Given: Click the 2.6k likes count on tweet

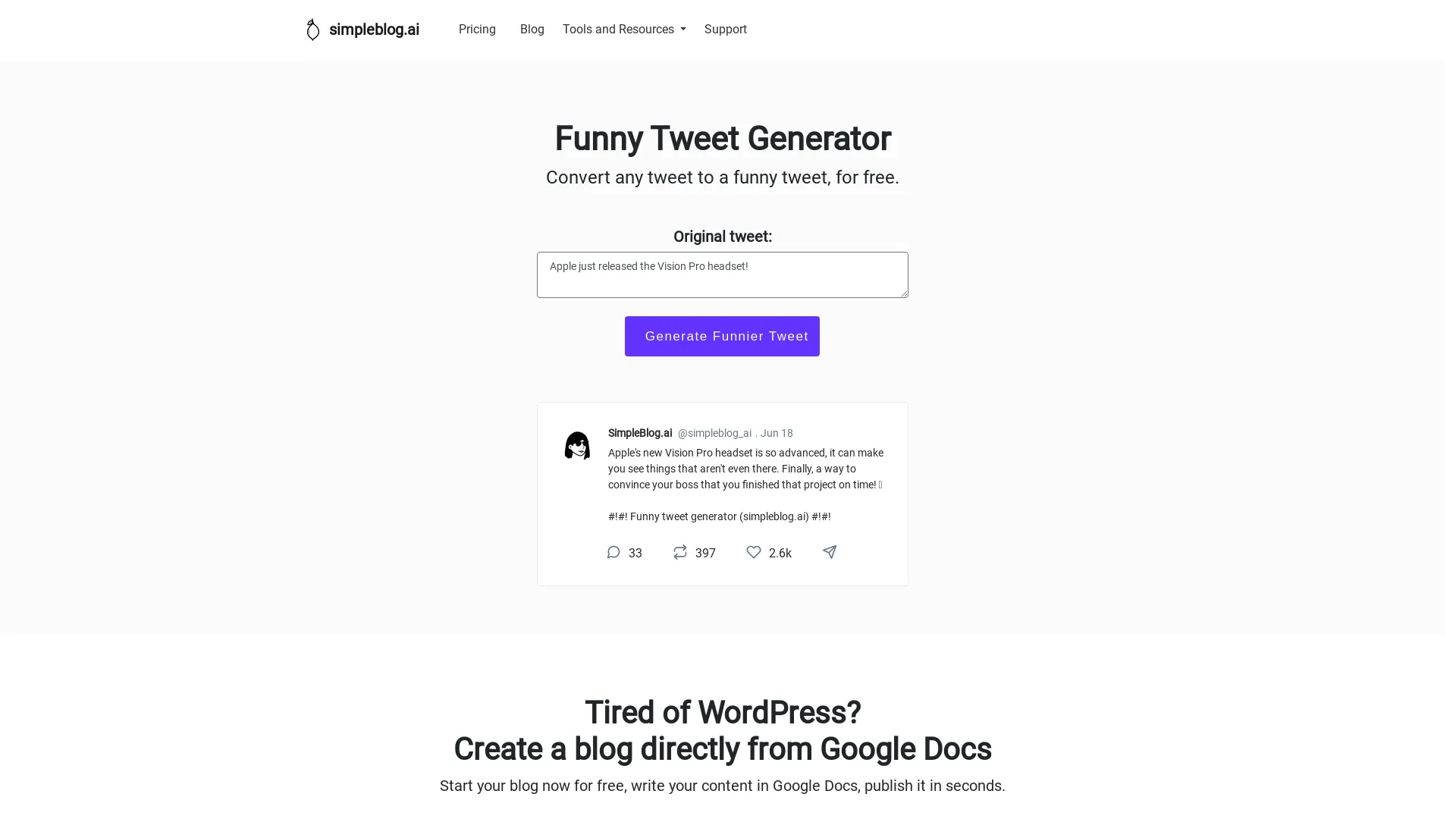Looking at the screenshot, I should coord(780,552).
